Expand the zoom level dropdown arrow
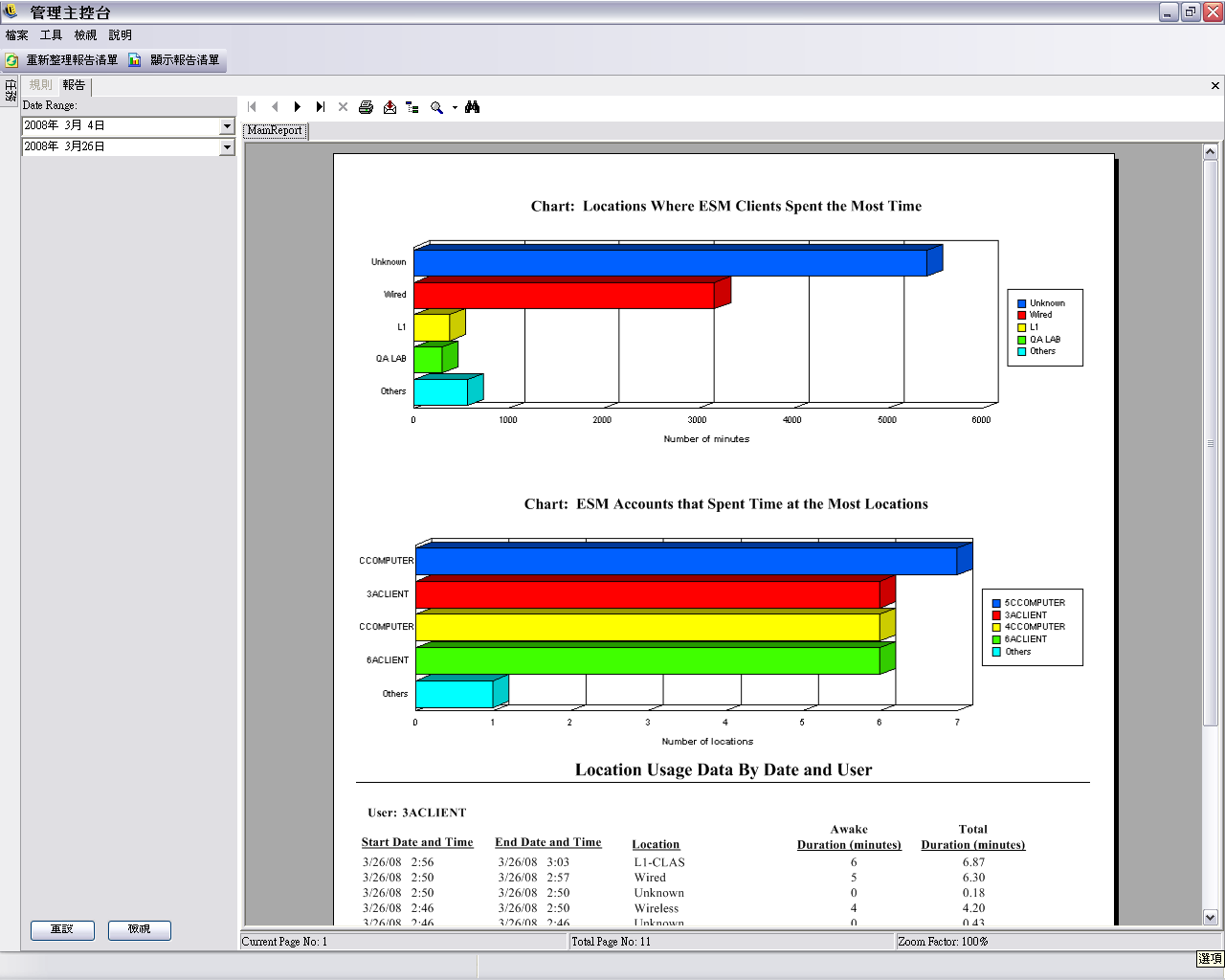Screen dimensions: 1225x980 pyautogui.click(x=455, y=108)
